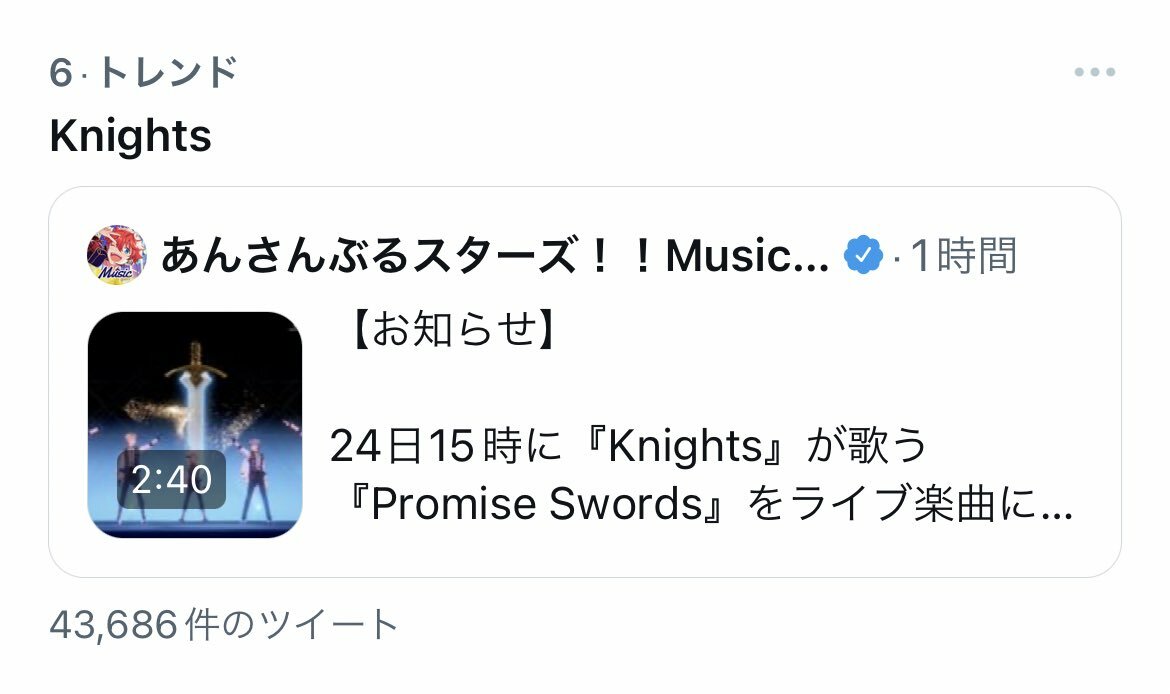Click the 2:40 video duration badge

172,479
